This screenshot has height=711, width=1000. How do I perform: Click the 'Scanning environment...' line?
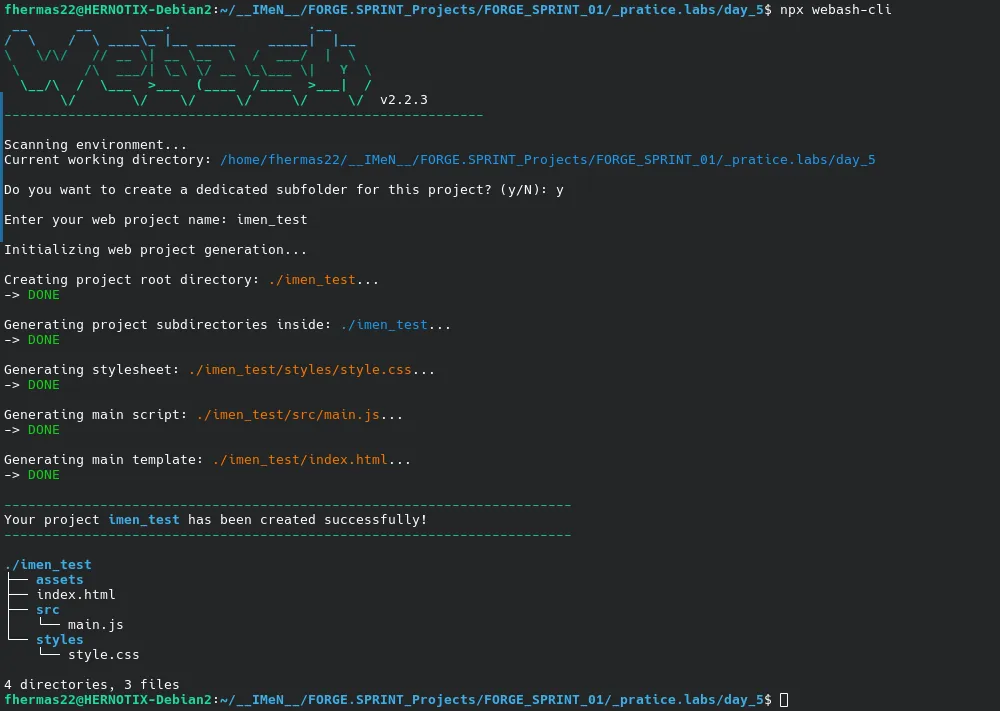pos(96,145)
